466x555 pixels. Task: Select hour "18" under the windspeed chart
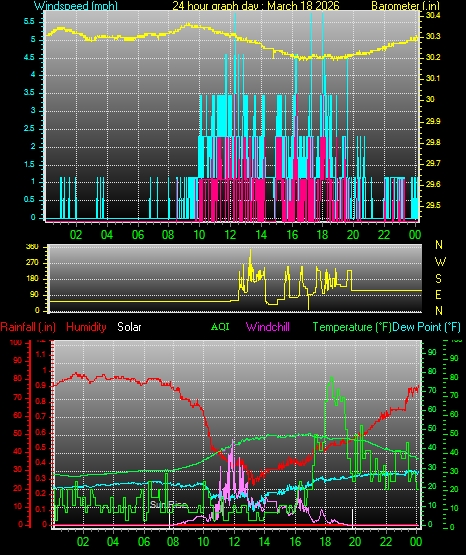322,235
